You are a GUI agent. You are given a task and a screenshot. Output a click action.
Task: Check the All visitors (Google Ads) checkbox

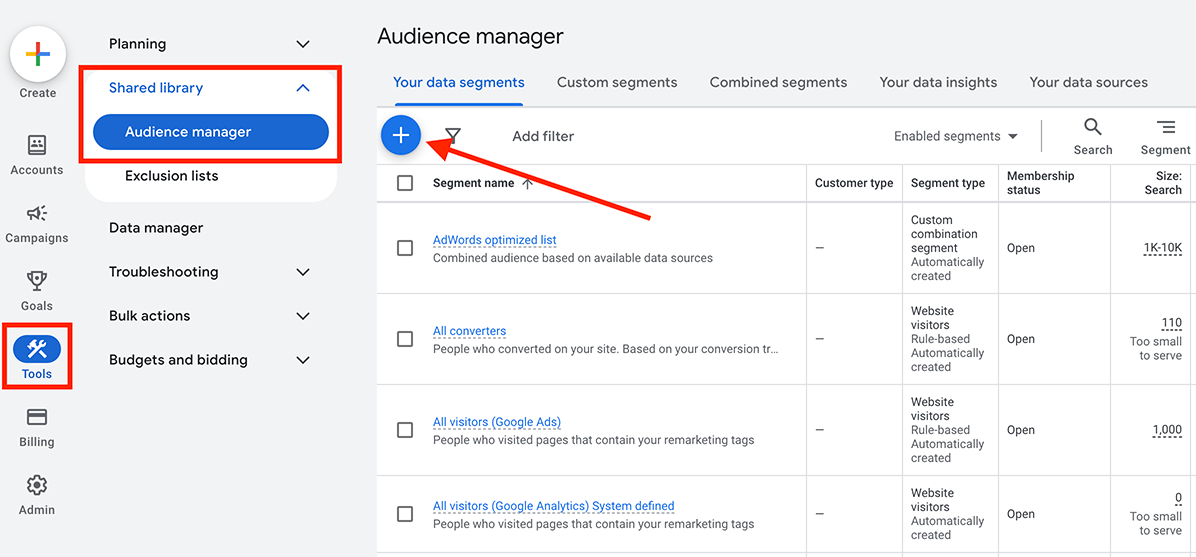pyautogui.click(x=405, y=430)
